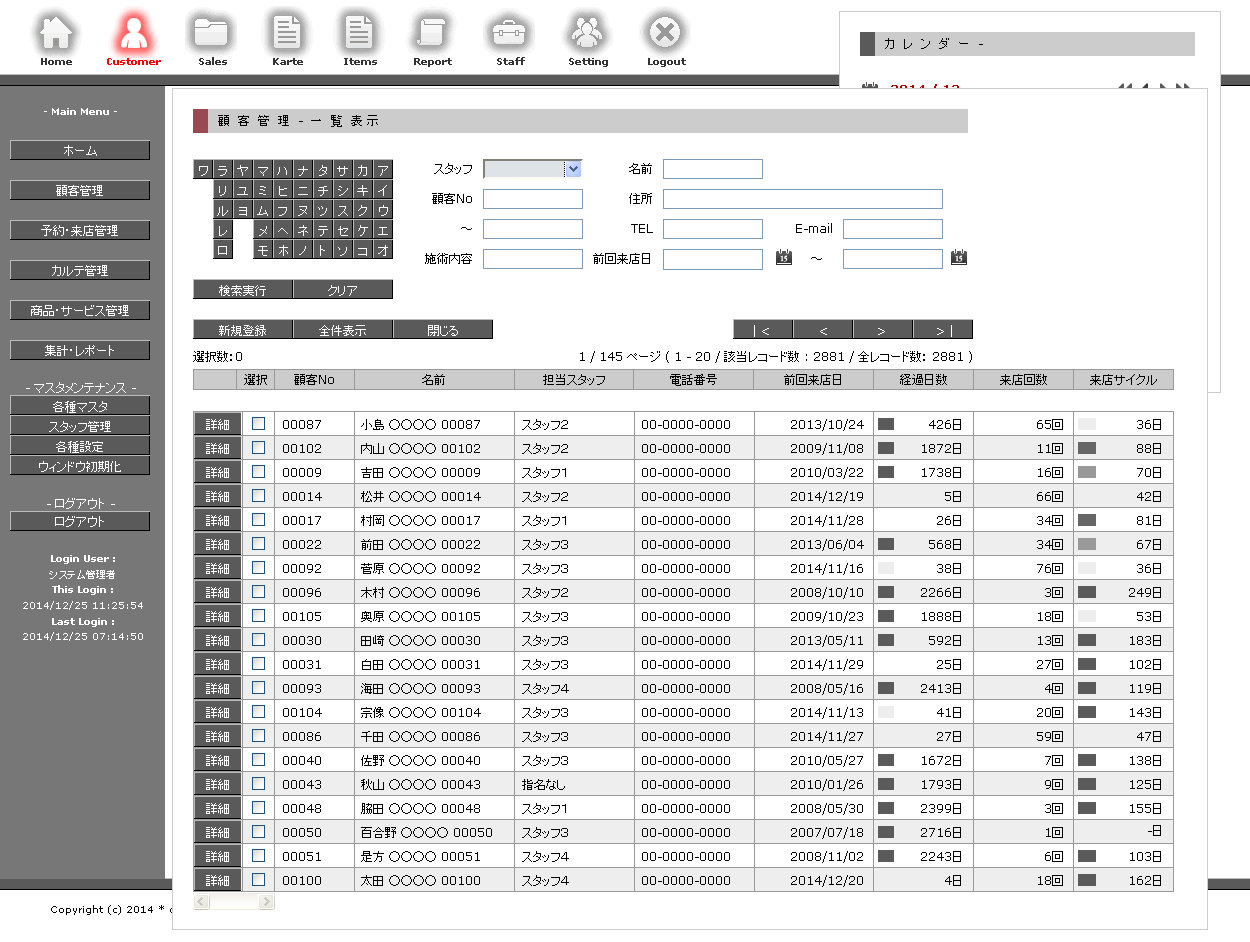Check the select box for customer 00102

point(258,447)
